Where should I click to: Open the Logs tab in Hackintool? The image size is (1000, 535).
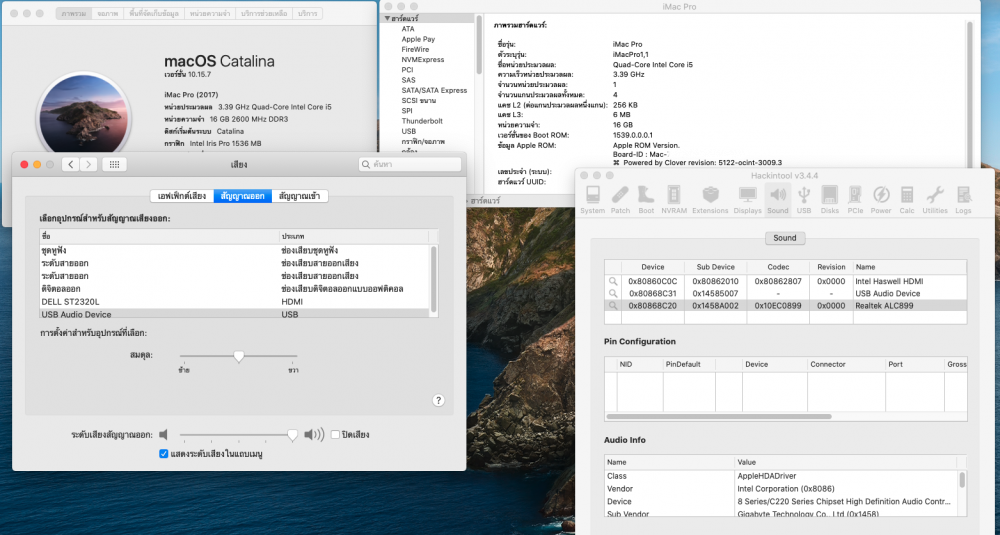963,200
